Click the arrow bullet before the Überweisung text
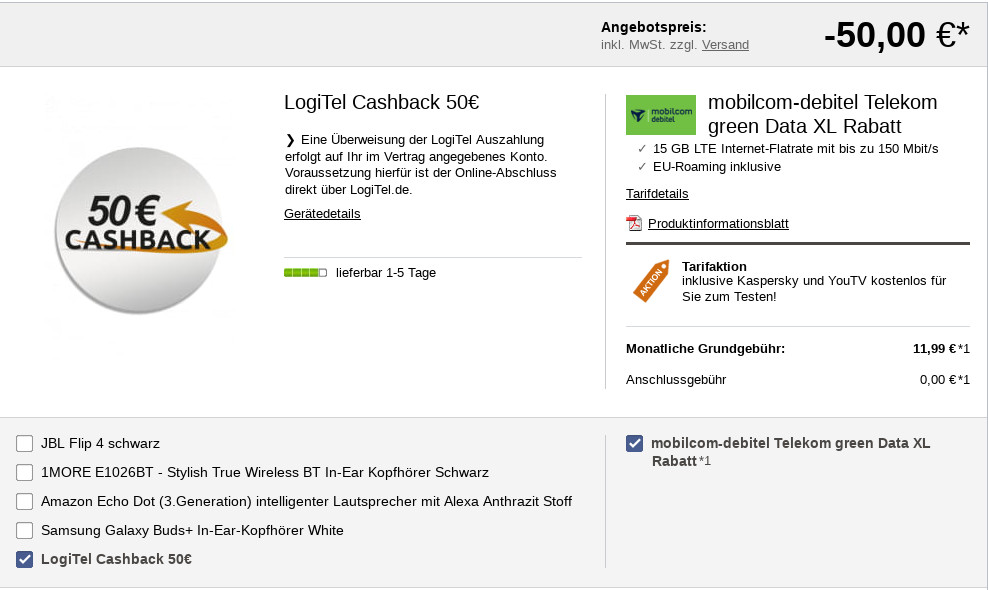Screen dimensions: 988x590 click(290, 140)
